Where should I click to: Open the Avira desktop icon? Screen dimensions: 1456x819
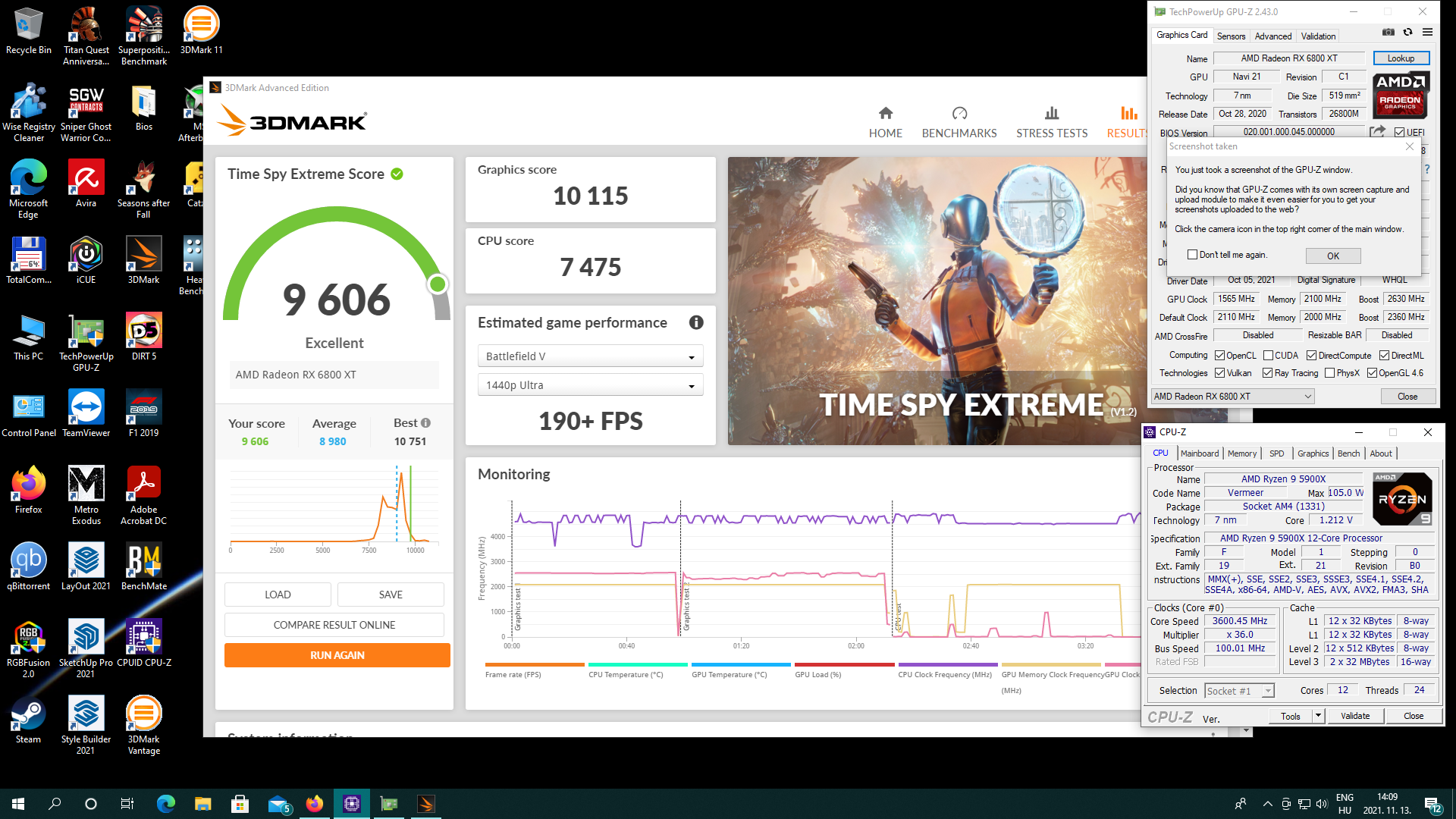86,184
